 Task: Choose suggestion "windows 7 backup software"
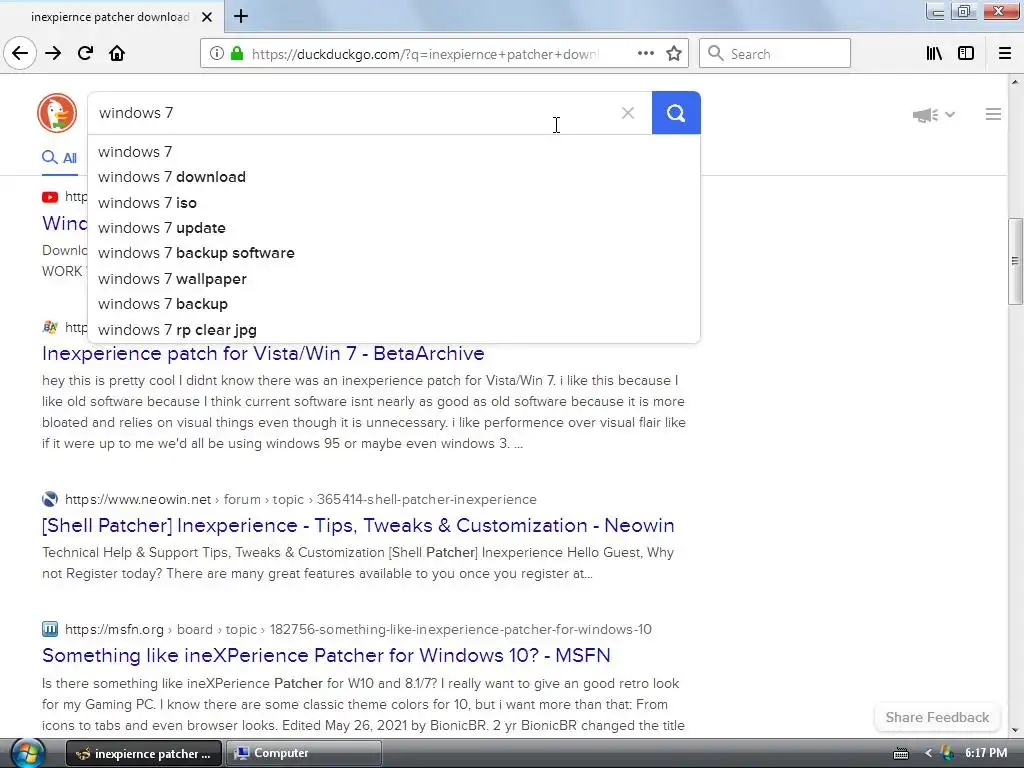pos(394,253)
